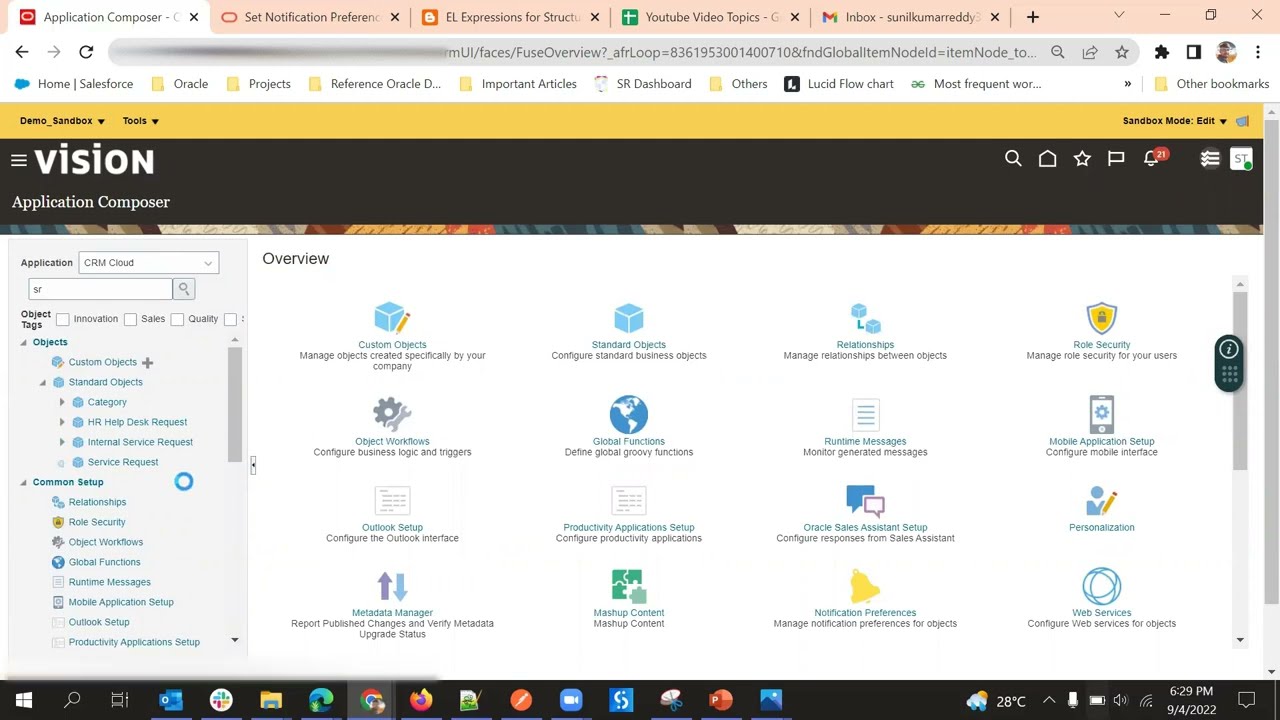Open the Personalization icon
1280x720 pixels.
(1101, 502)
